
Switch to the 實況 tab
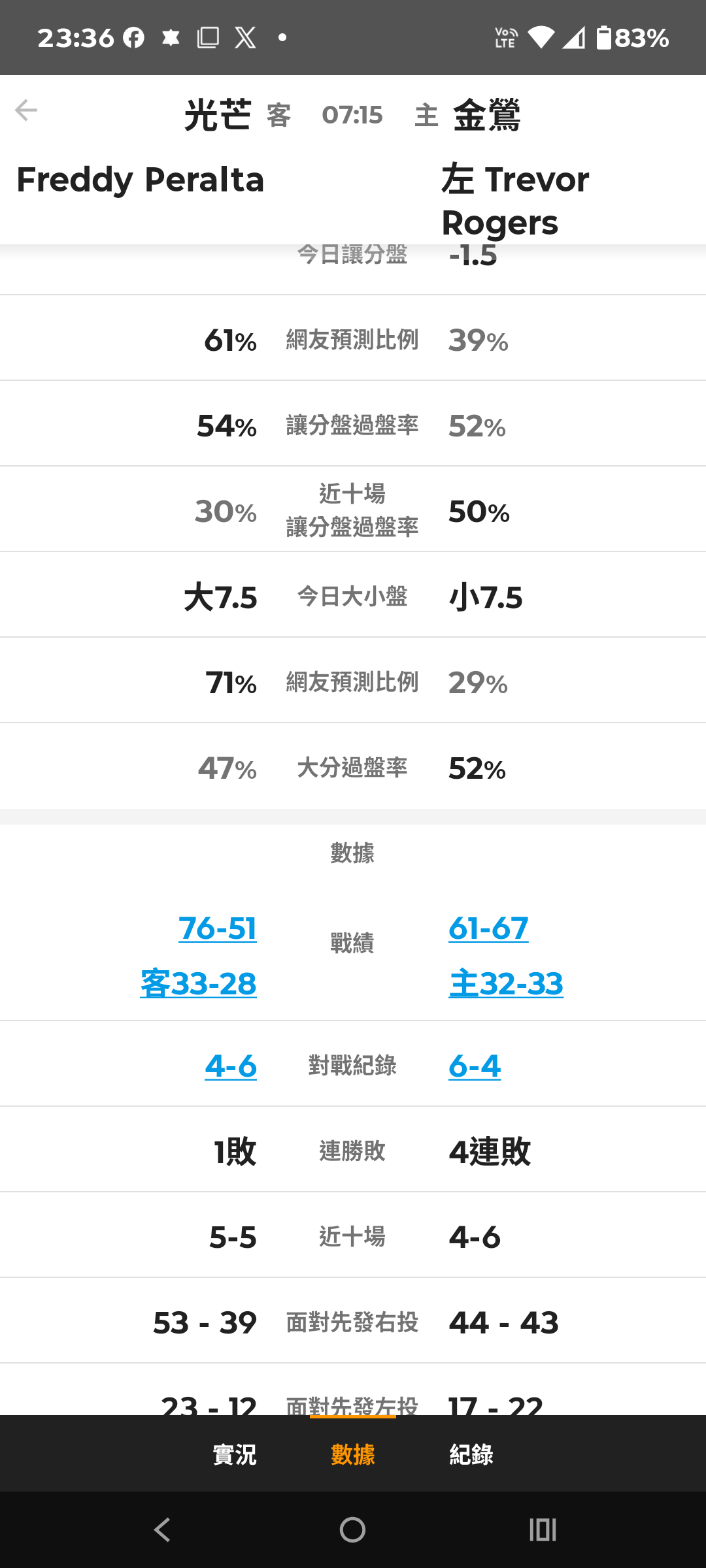tap(235, 1454)
